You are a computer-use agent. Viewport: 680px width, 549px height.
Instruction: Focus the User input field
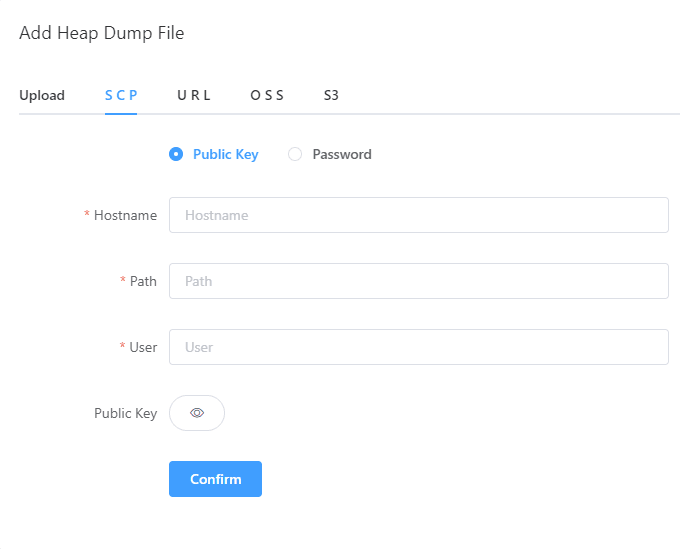[419, 347]
